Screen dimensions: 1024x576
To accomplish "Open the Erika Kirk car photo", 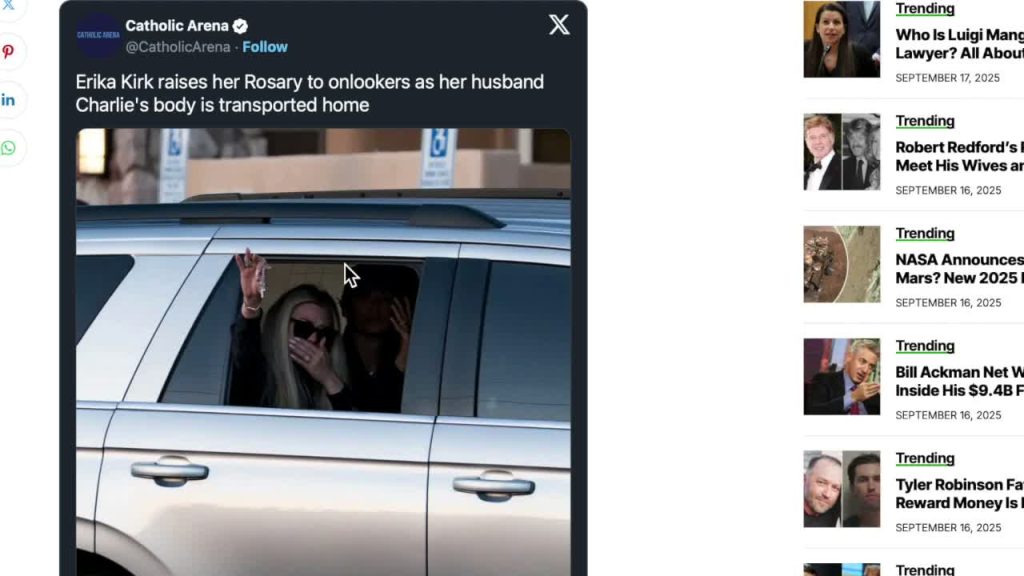I will (x=323, y=352).
